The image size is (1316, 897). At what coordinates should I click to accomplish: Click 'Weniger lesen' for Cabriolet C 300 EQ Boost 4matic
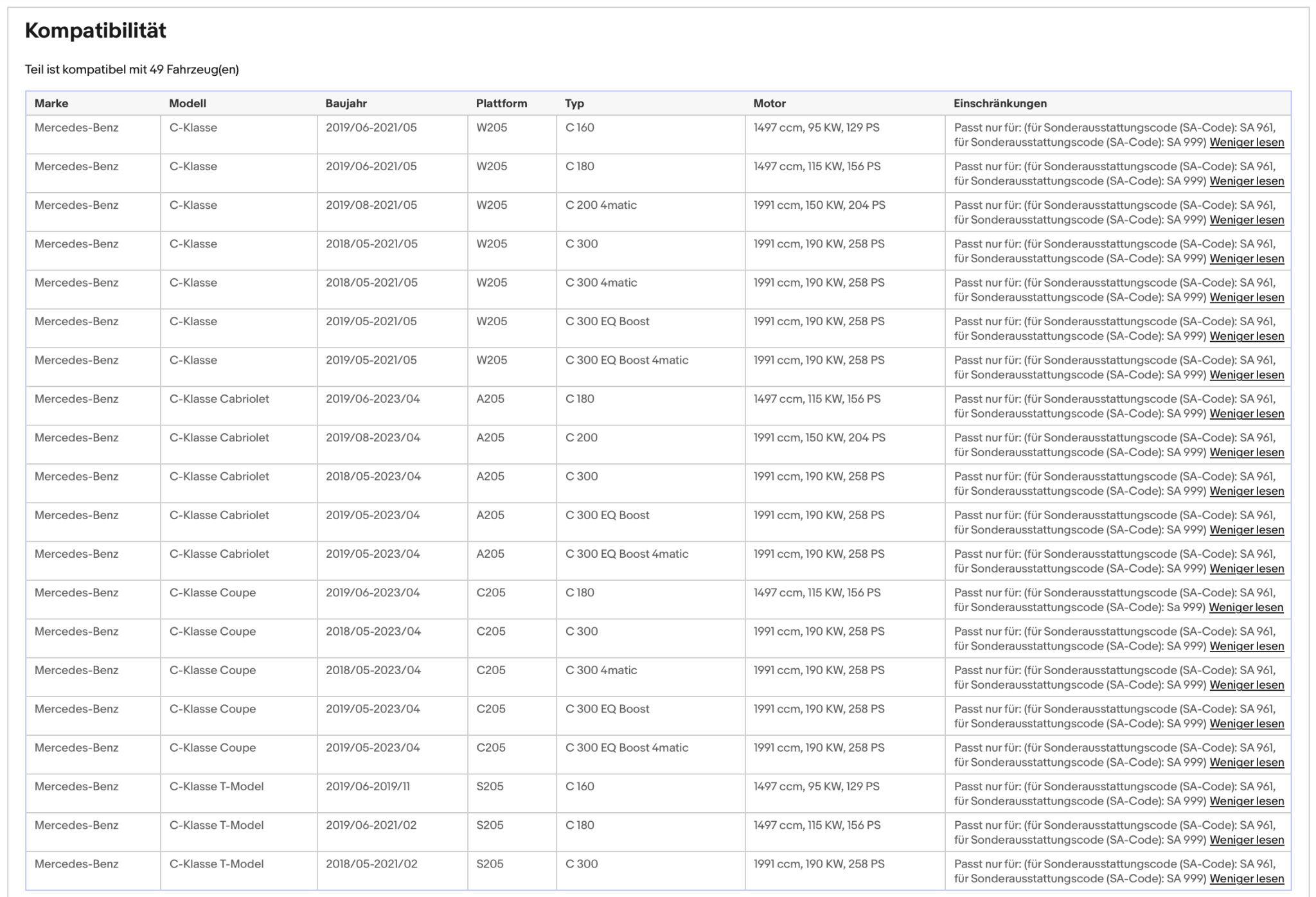point(1247,569)
